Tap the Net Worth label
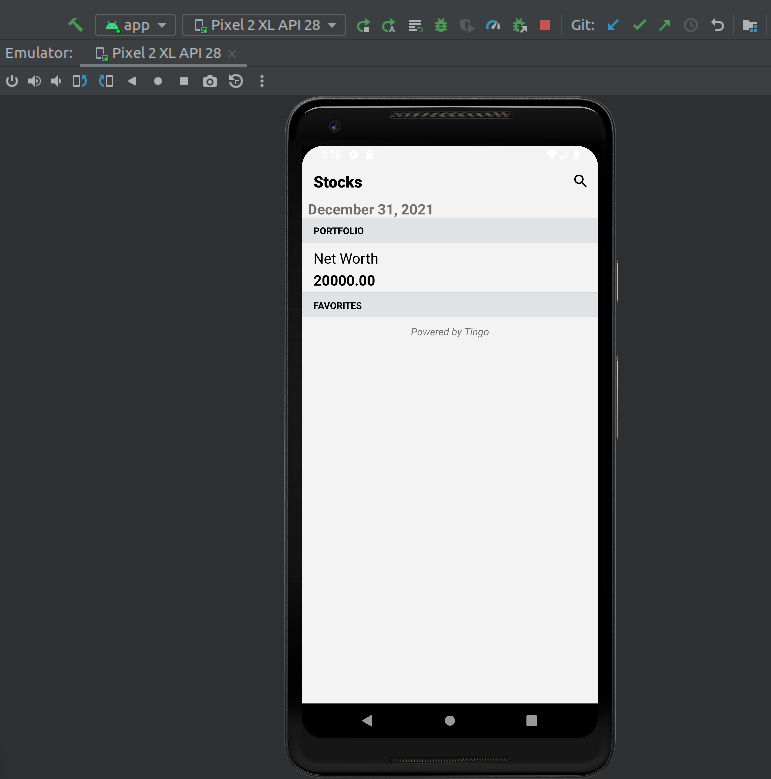The image size is (771, 779). pyautogui.click(x=346, y=259)
